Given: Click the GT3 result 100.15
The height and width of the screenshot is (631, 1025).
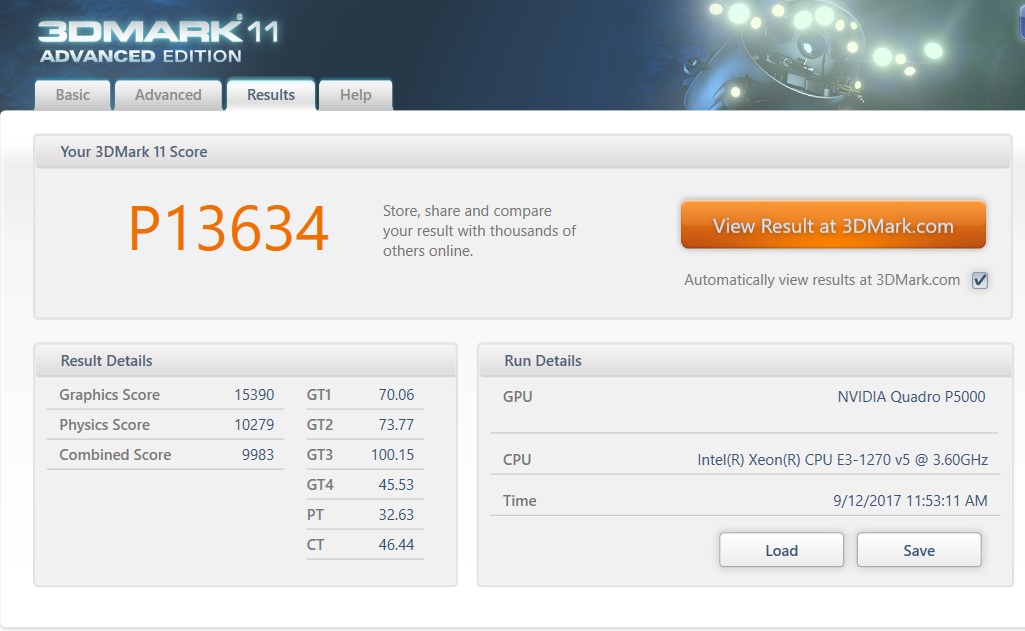Looking at the screenshot, I should pos(392,455).
